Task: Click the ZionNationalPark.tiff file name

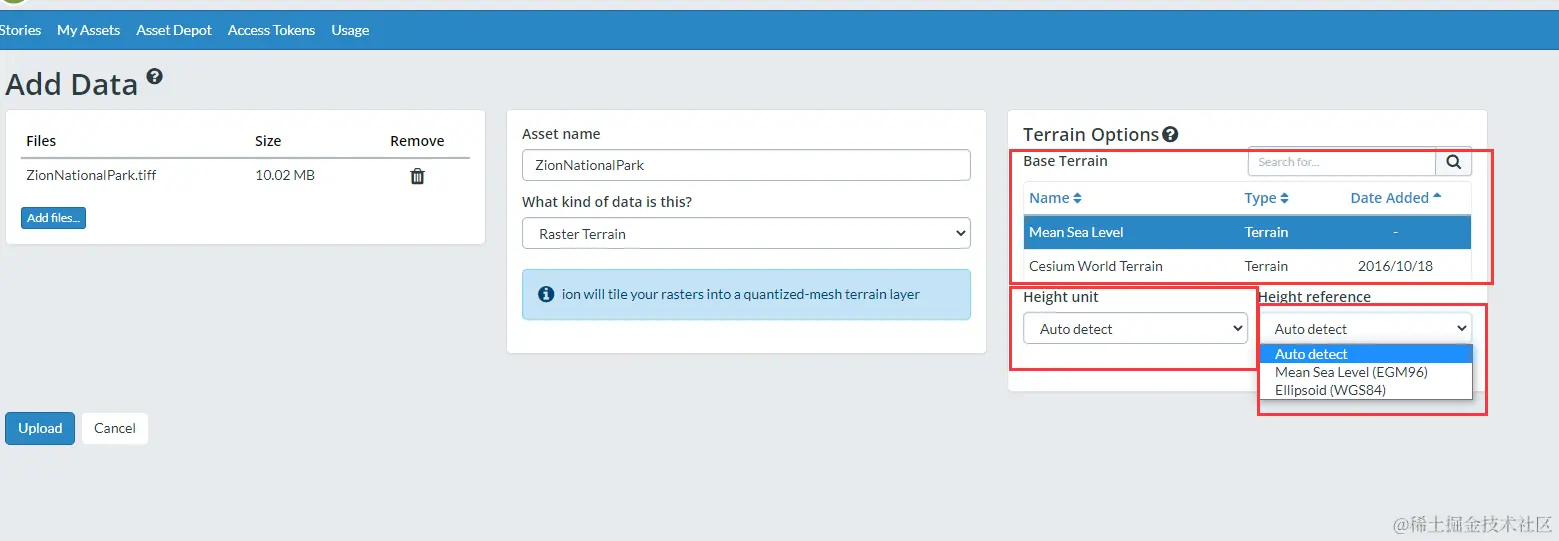Action: (91, 175)
